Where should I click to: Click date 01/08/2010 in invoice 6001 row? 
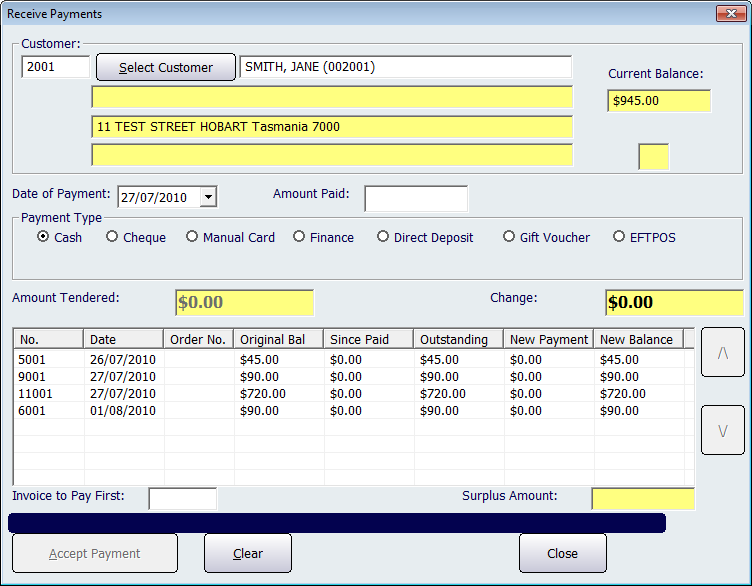click(x=123, y=411)
